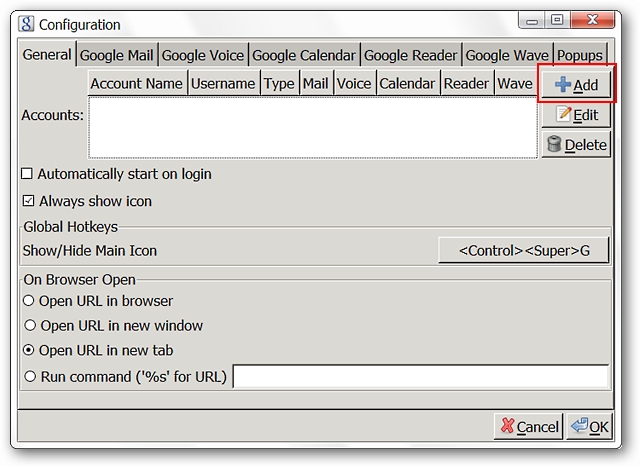The width and height of the screenshot is (640, 467).
Task: Switch to the General tab
Action: point(47,54)
